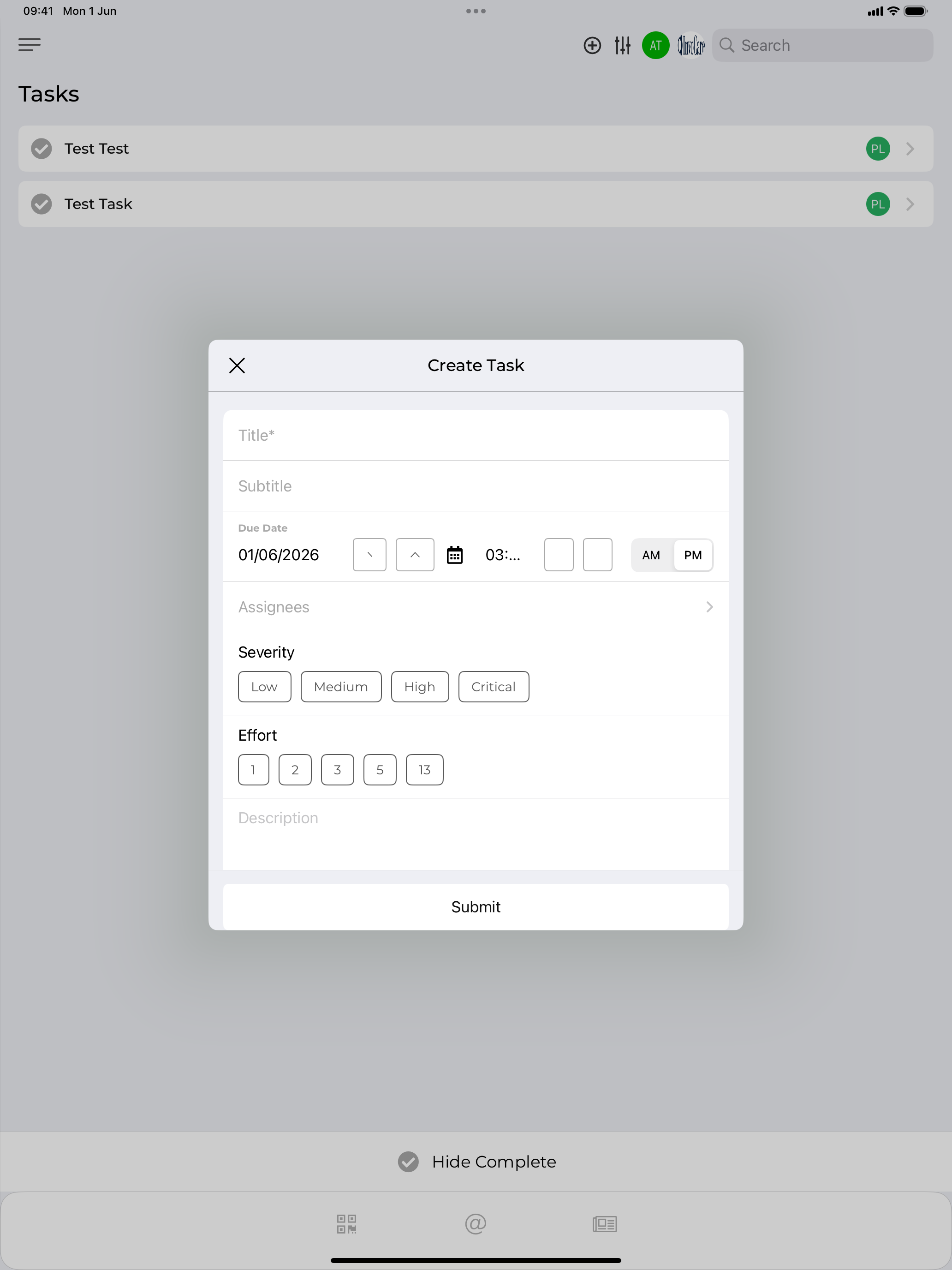
Task: Click the Title field
Action: coord(476,435)
